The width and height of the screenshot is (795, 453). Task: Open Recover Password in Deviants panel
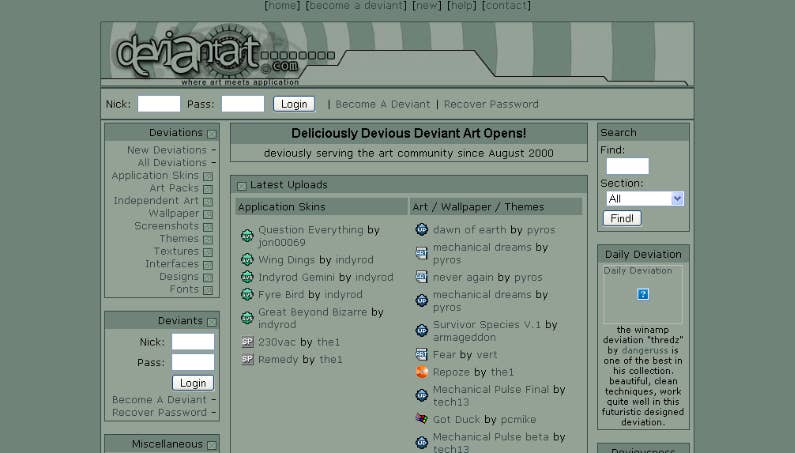pos(160,412)
